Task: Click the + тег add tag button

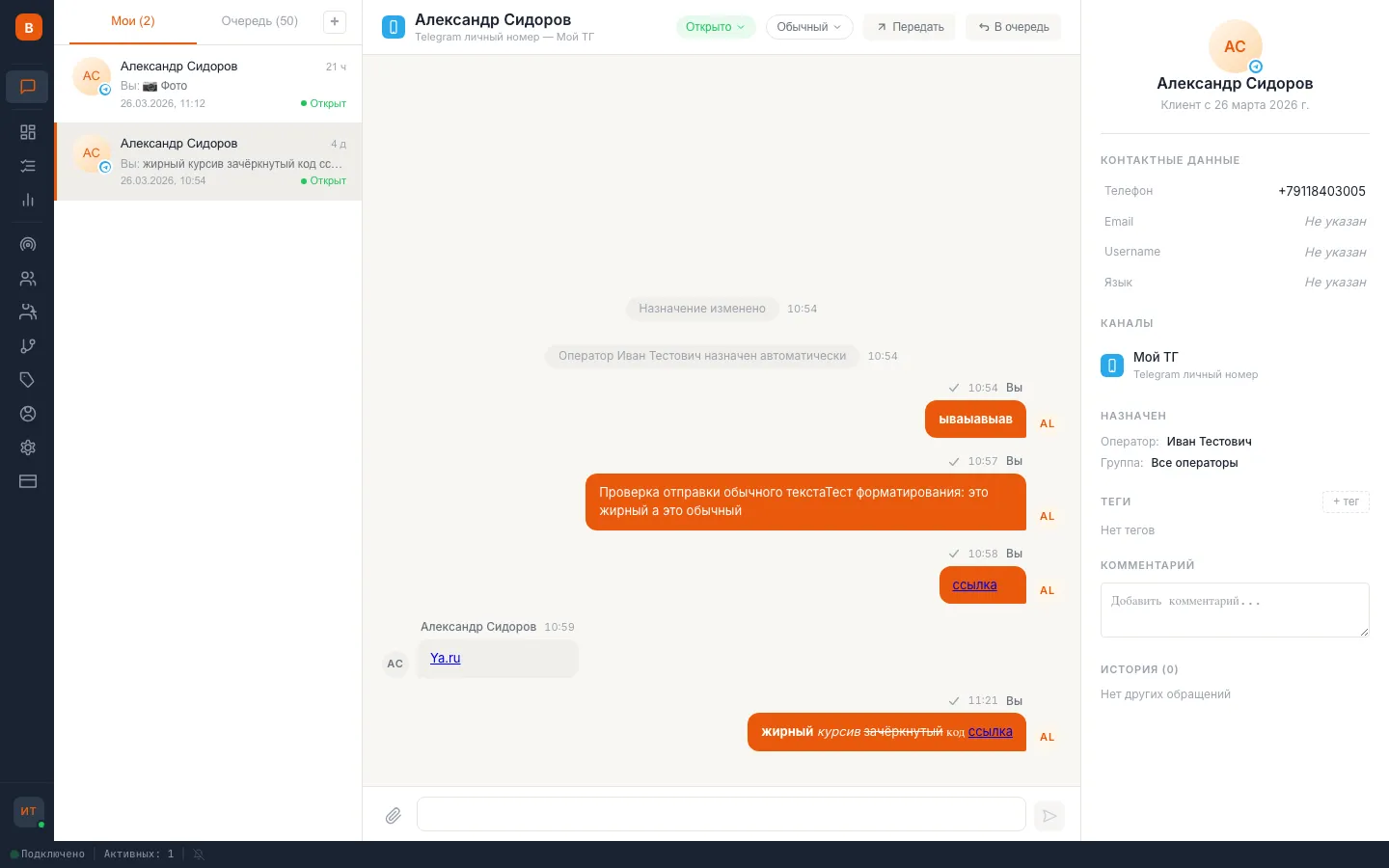Action: (x=1346, y=502)
